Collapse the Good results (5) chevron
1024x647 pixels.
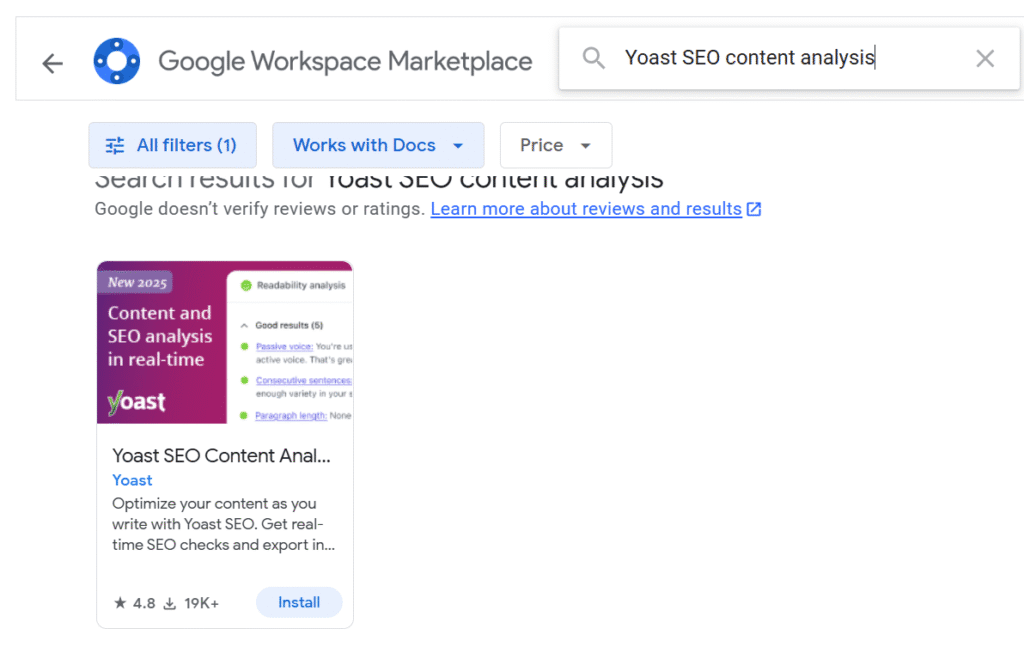click(244, 325)
